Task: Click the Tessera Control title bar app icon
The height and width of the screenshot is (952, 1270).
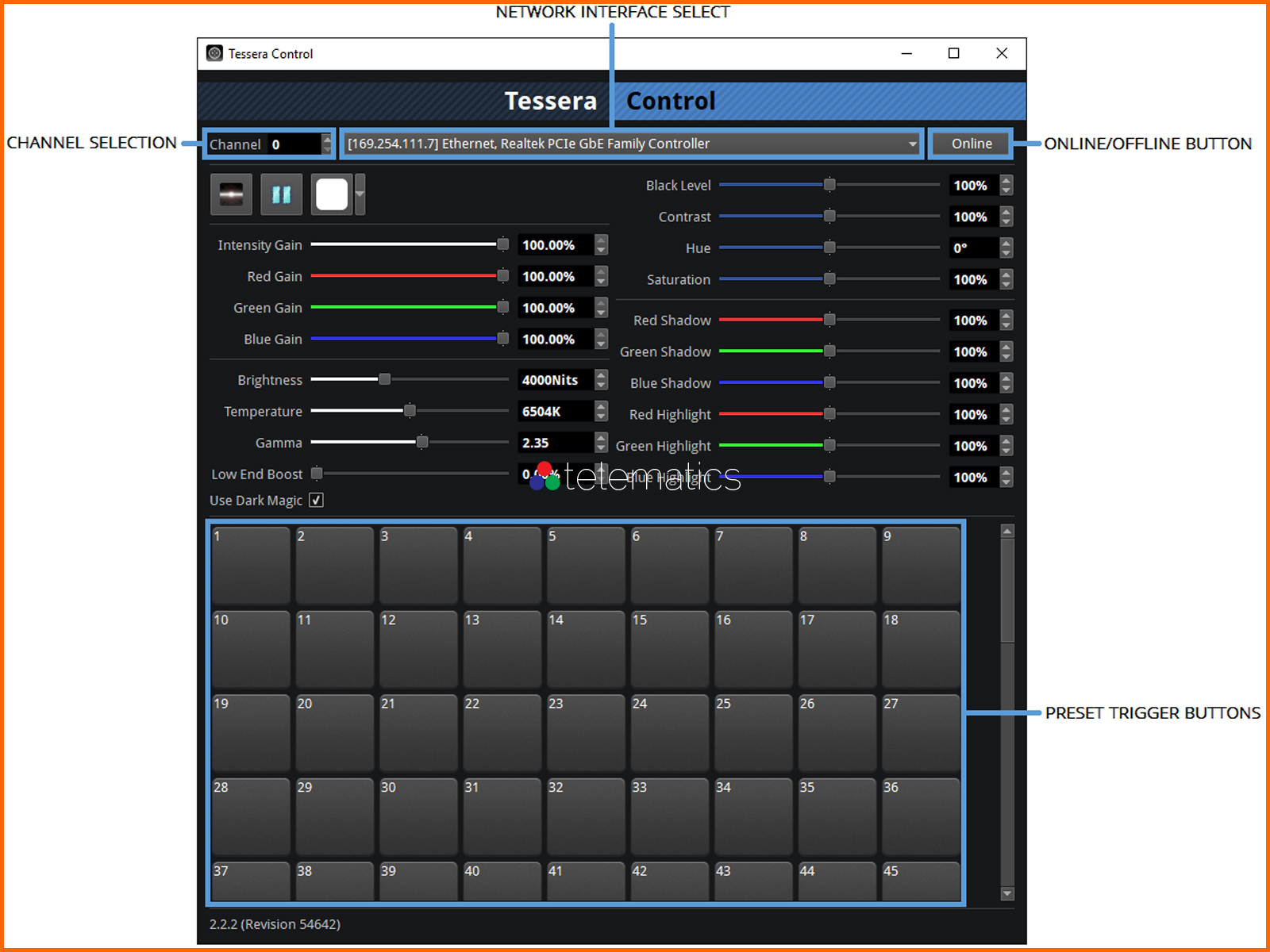Action: click(214, 53)
